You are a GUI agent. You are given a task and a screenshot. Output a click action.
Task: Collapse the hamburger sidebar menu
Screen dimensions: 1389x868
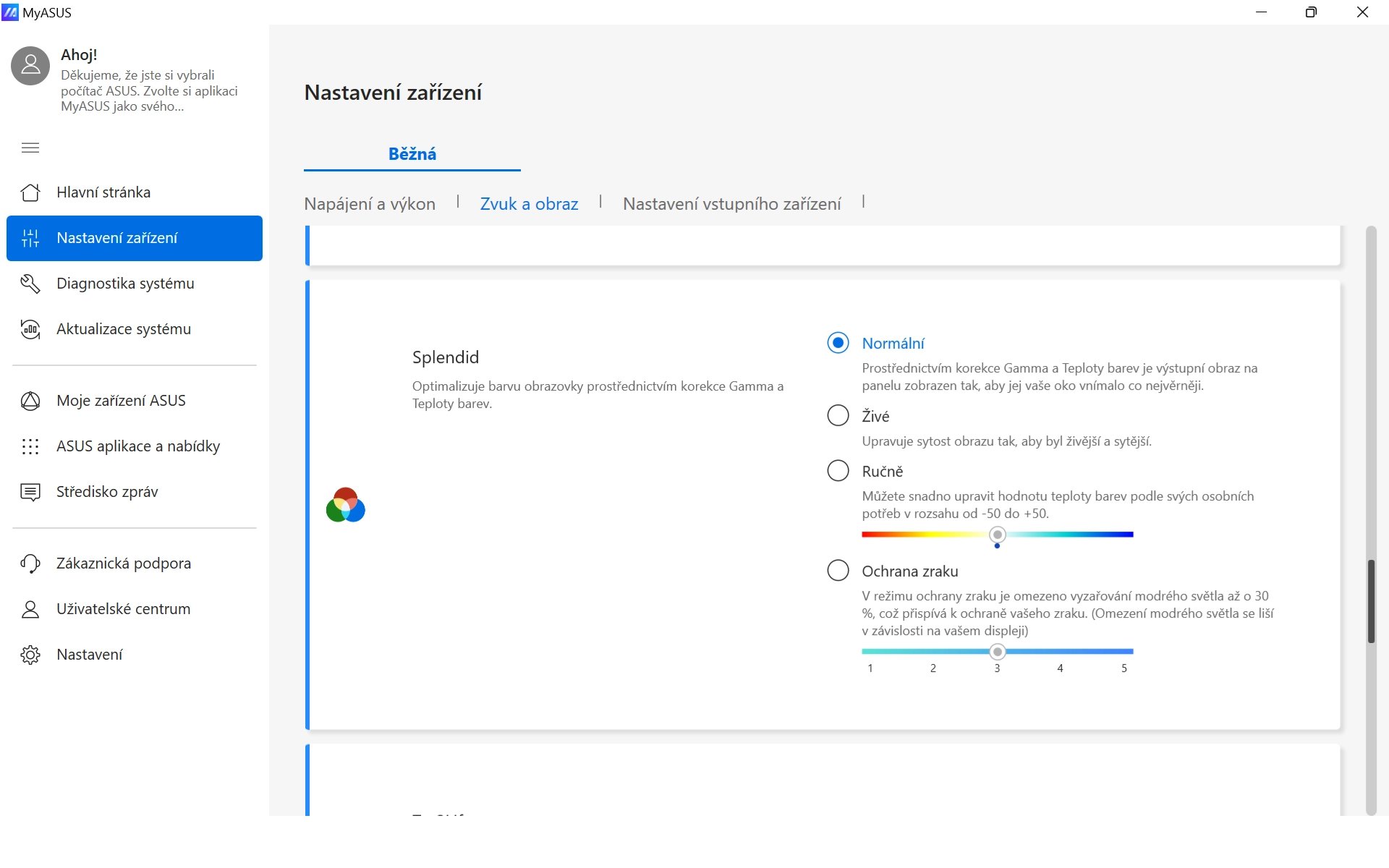30,148
